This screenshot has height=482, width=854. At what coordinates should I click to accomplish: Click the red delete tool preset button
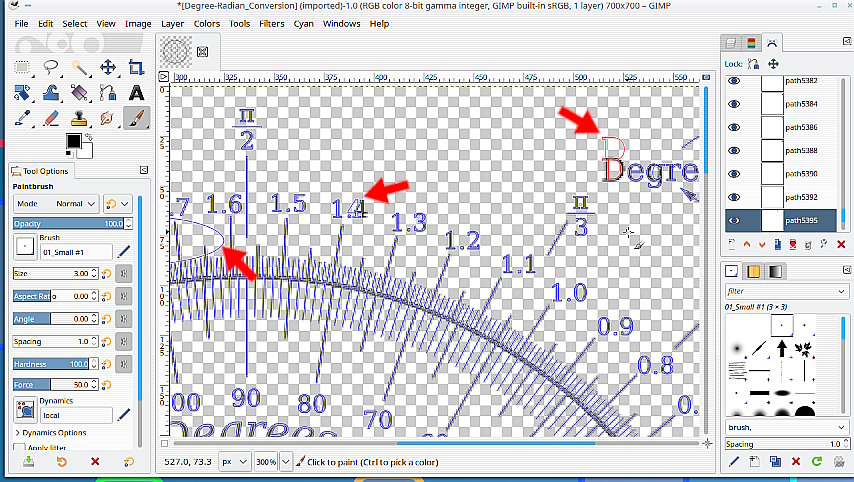tap(95, 462)
